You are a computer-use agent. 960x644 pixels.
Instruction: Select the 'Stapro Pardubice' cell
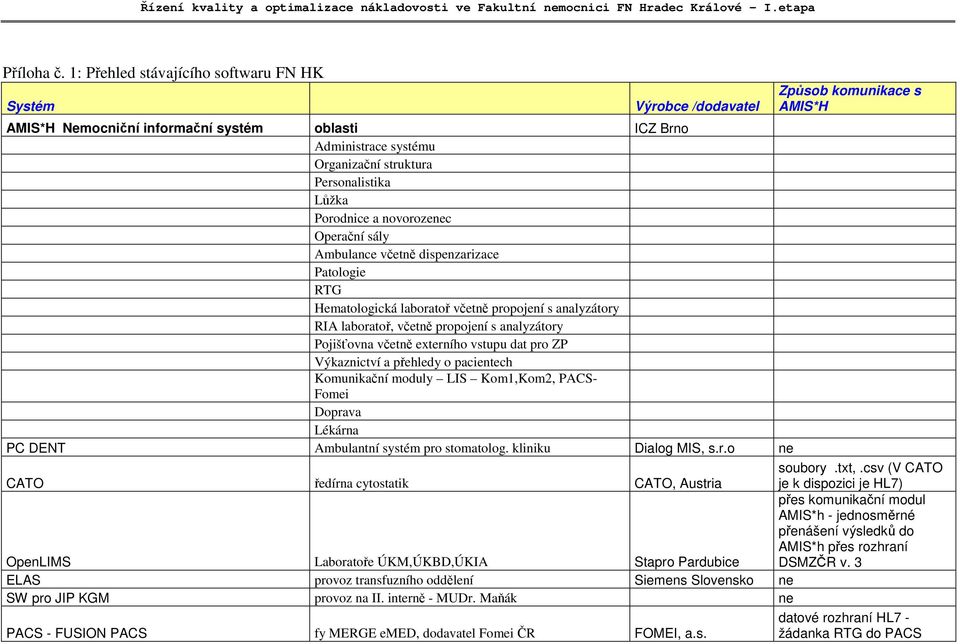[x=702, y=531]
